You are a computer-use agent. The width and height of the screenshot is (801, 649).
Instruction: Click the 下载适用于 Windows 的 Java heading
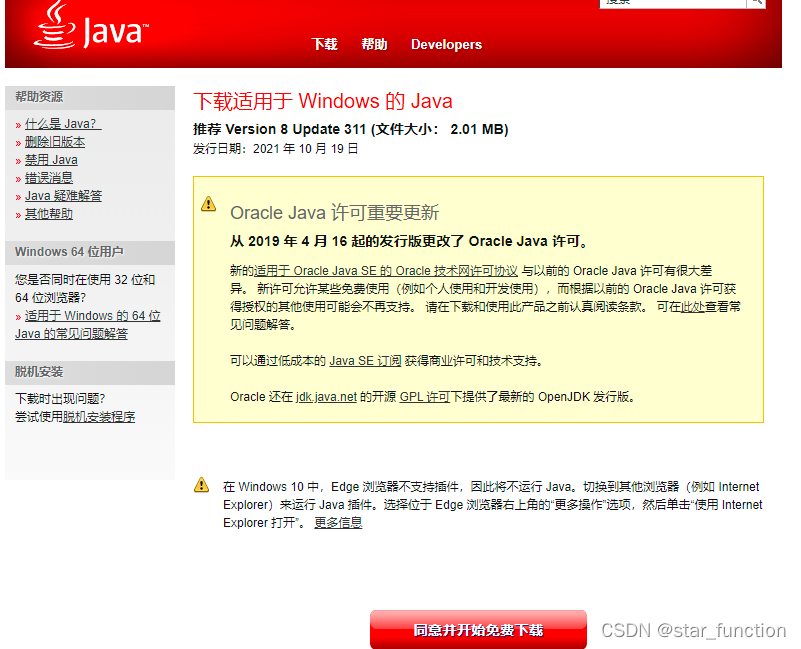click(323, 101)
